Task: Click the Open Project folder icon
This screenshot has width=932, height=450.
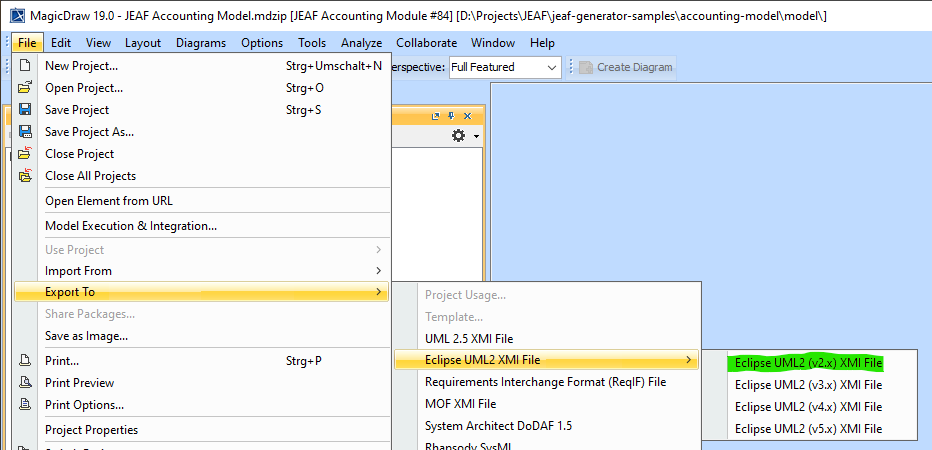Action: 24,88
